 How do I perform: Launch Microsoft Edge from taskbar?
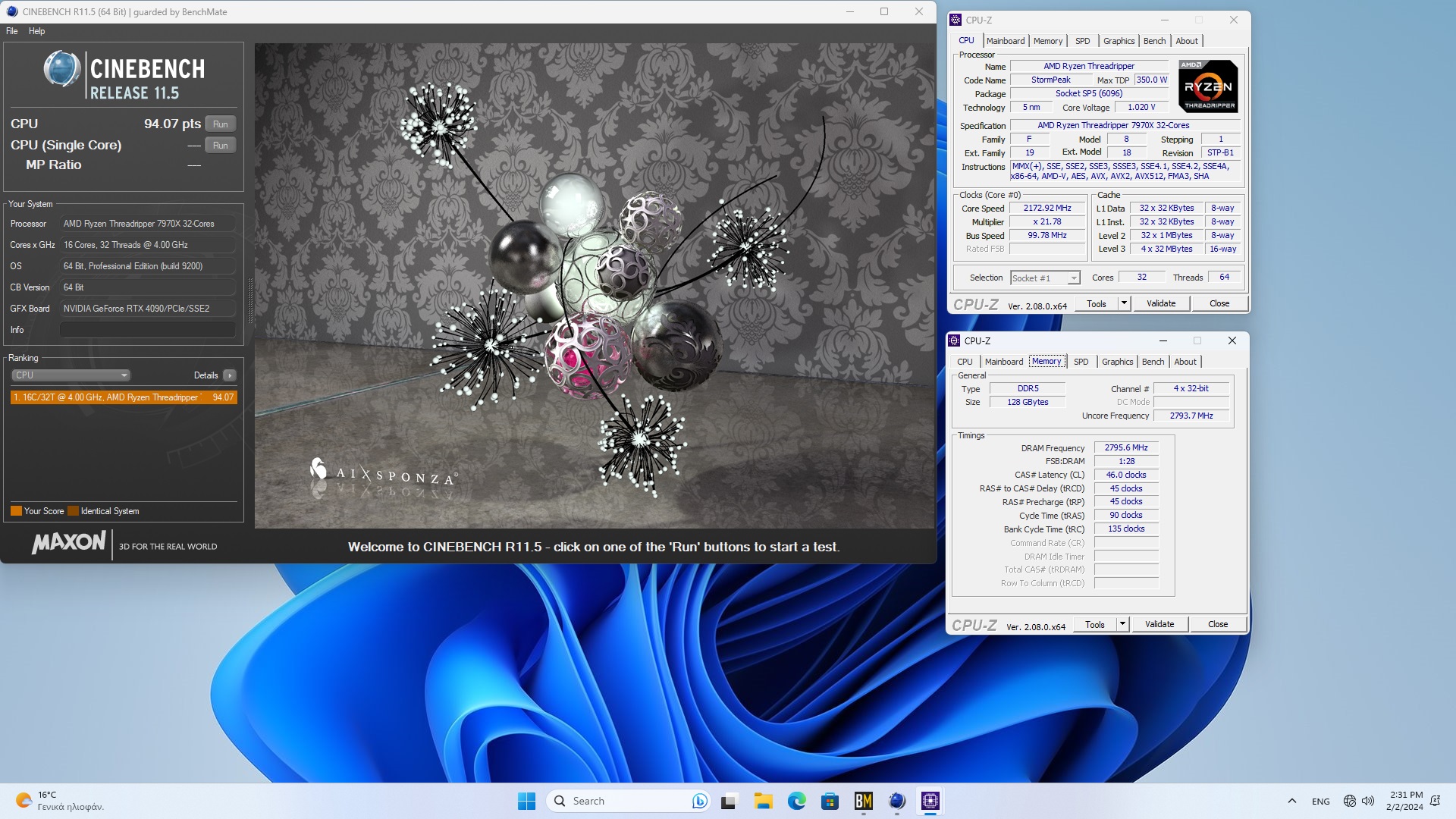(x=796, y=801)
